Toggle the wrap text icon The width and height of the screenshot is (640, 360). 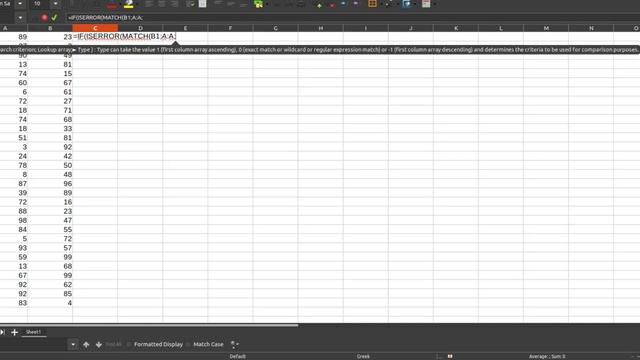pos(190,4)
